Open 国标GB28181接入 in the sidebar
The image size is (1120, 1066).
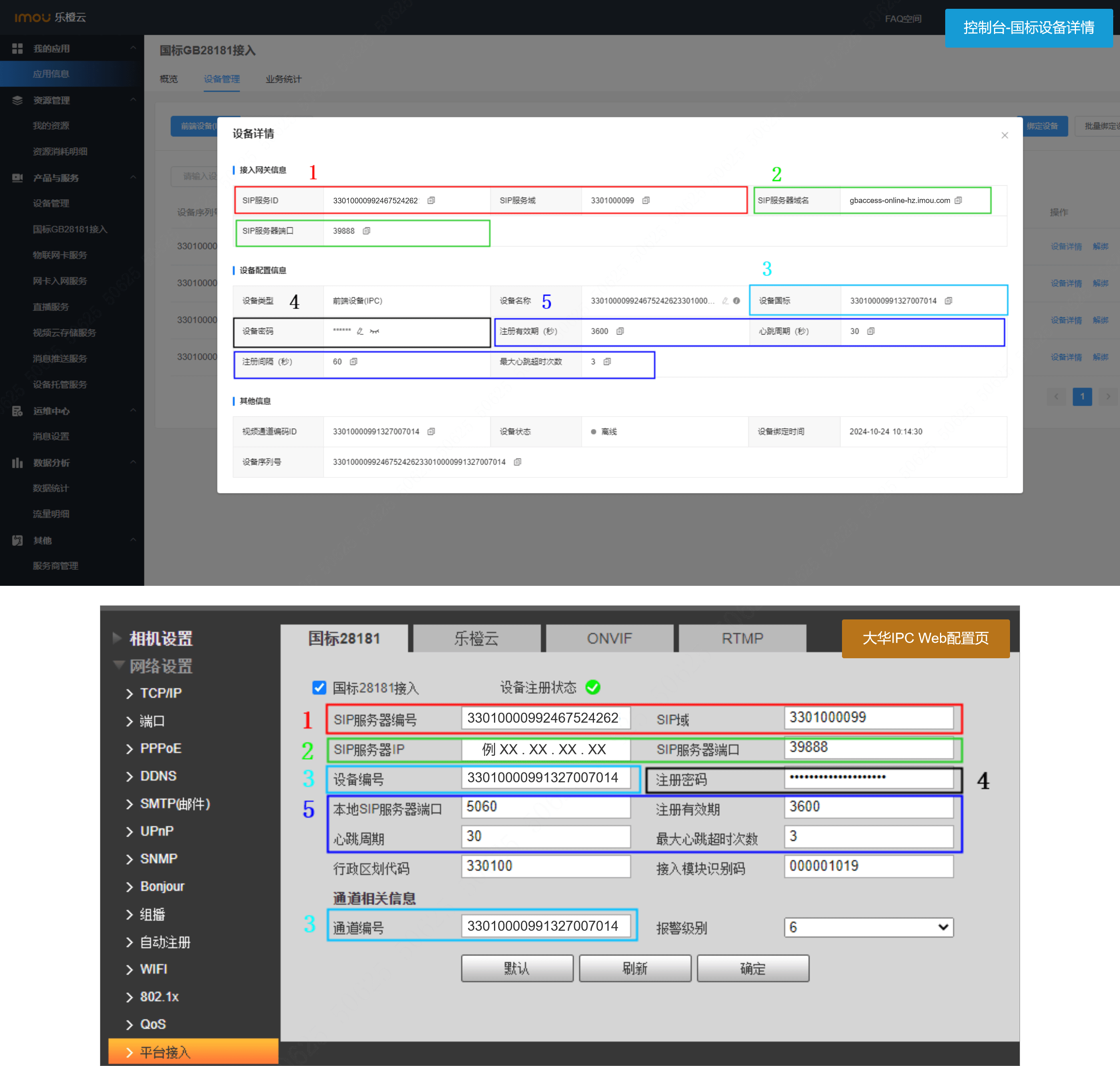tap(70, 229)
